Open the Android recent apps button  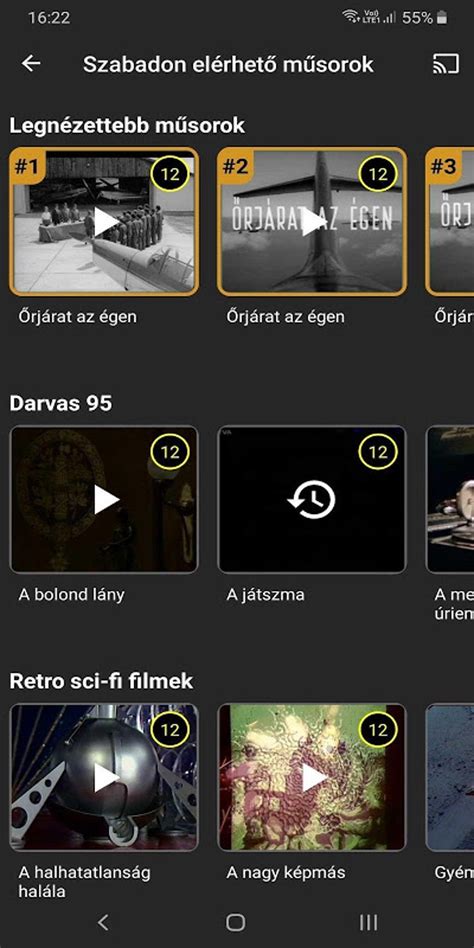point(368,922)
